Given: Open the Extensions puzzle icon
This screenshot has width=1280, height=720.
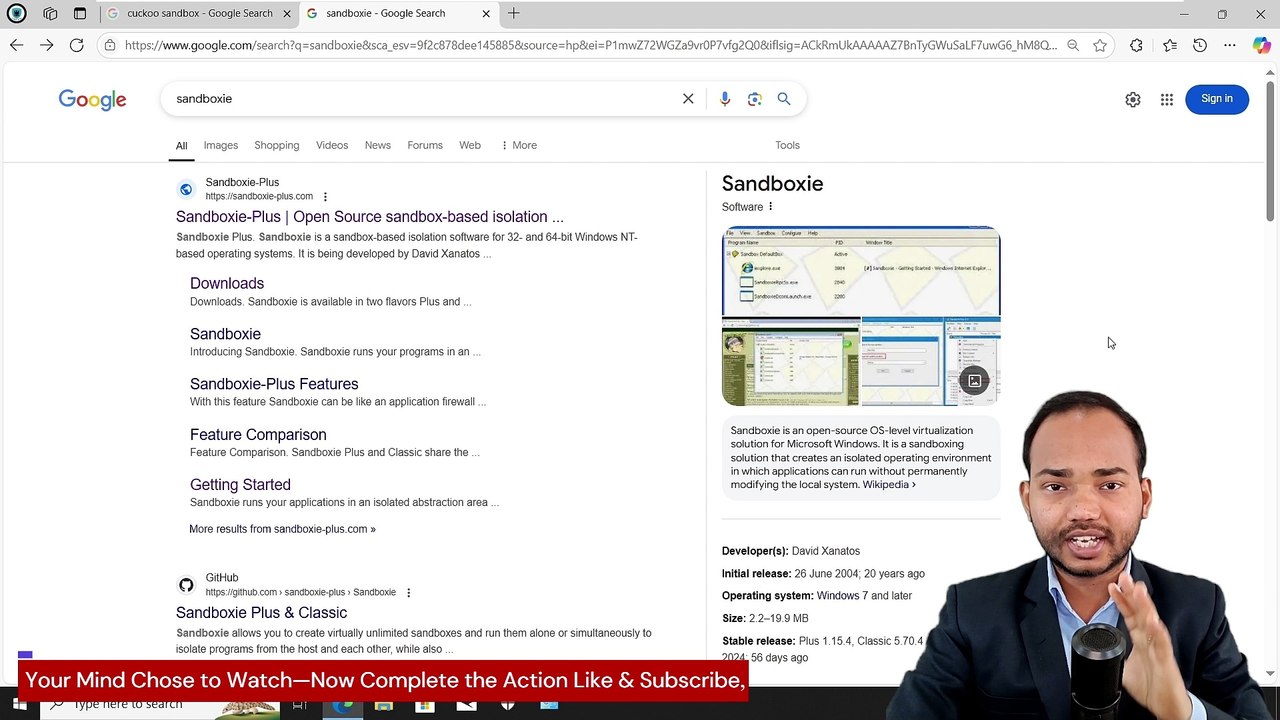Looking at the screenshot, I should [x=1136, y=45].
